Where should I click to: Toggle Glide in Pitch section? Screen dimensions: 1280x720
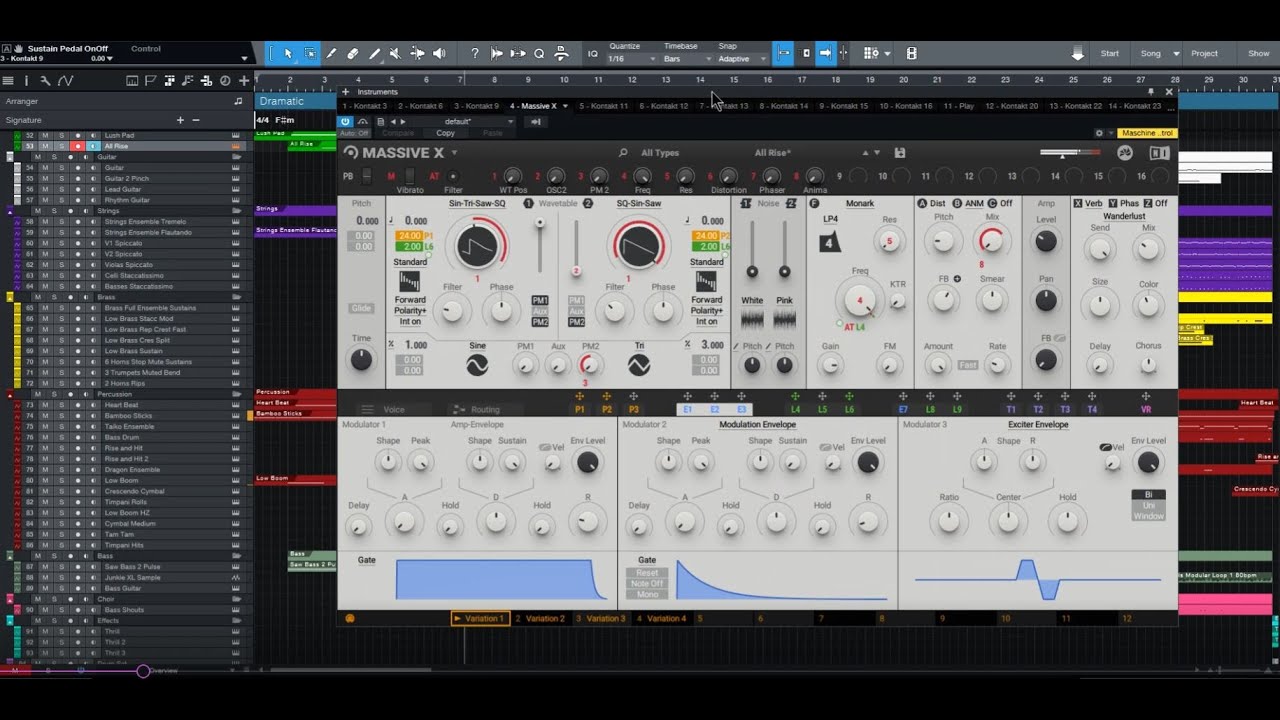361,308
